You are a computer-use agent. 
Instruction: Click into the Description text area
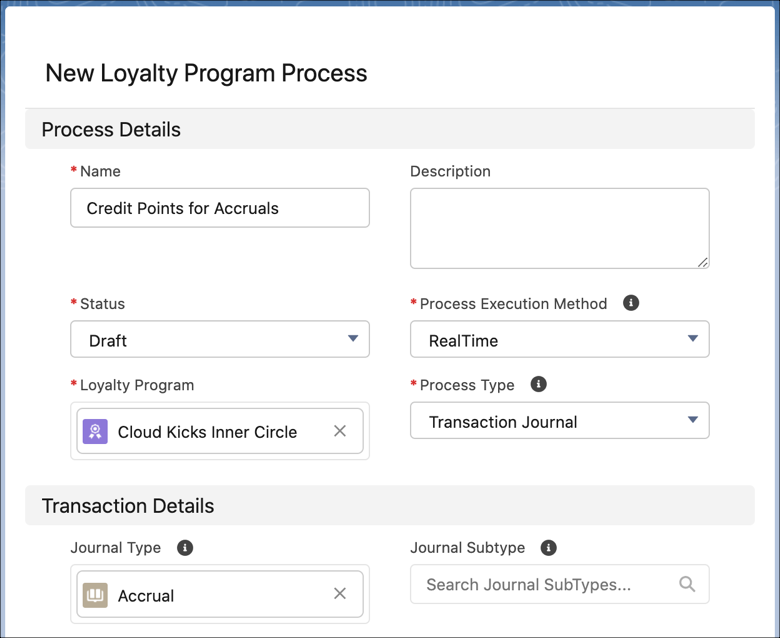(x=560, y=228)
